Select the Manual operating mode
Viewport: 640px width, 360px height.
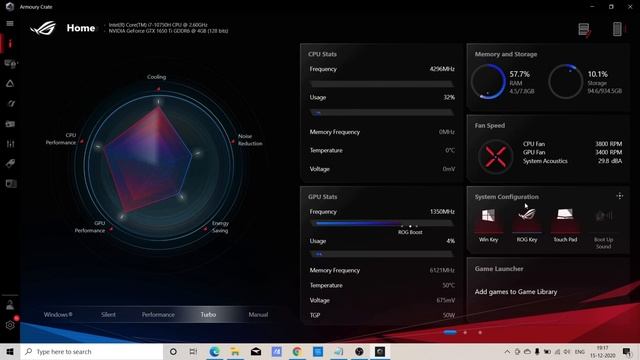click(258, 315)
